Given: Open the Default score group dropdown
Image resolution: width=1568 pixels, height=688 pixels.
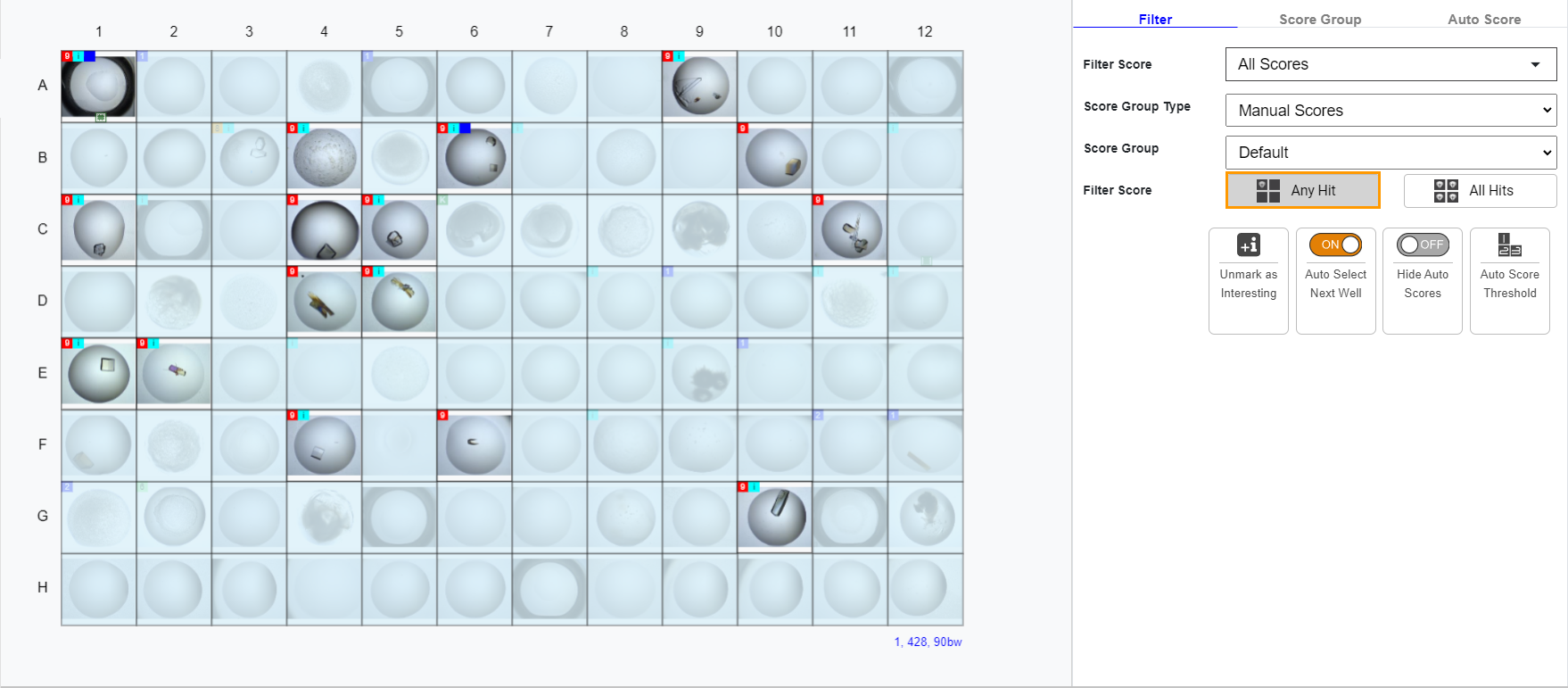Looking at the screenshot, I should 1391,153.
